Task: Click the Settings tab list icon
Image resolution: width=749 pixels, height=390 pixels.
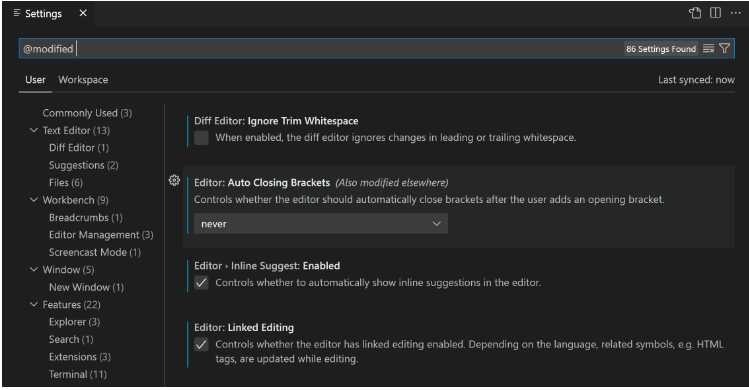Action: [17, 13]
